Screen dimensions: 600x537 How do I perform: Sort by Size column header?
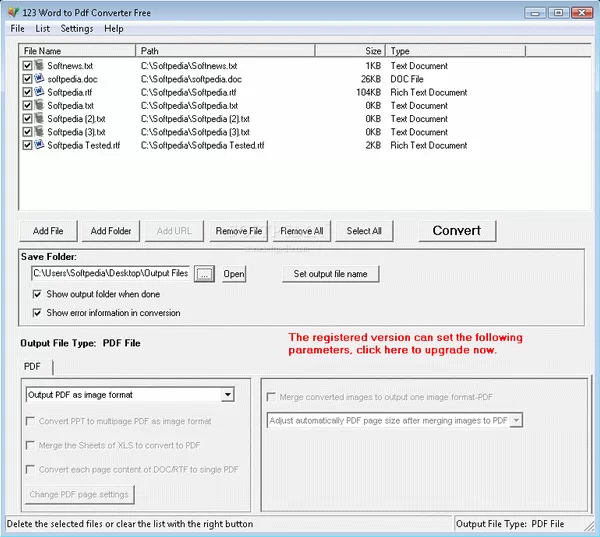350,51
